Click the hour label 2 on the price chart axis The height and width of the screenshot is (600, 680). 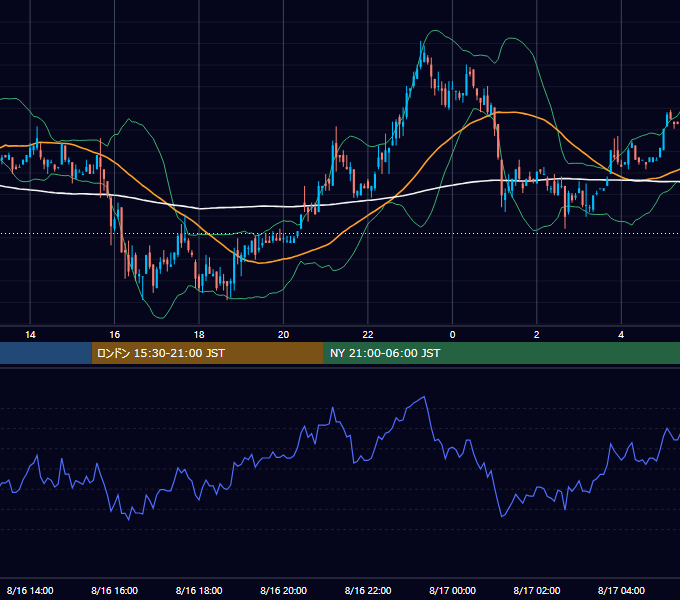coord(536,335)
